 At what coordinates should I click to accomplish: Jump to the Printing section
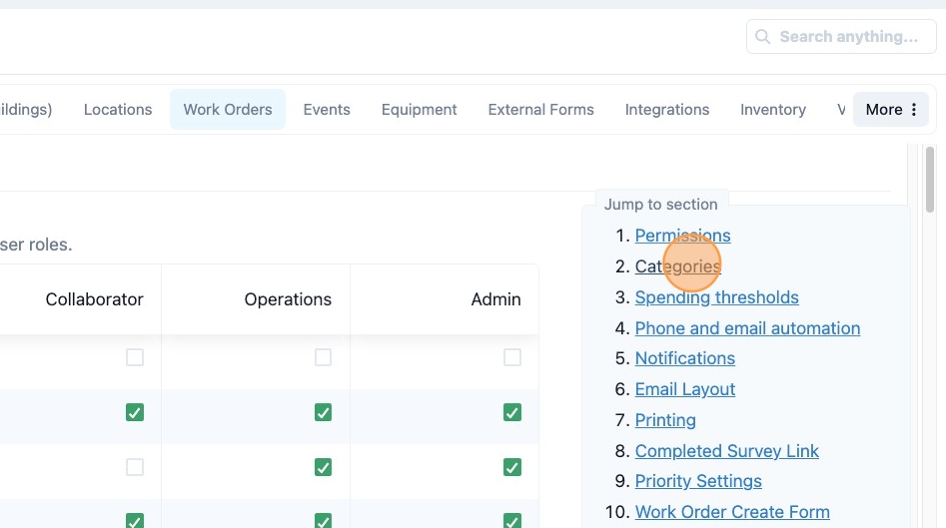tap(665, 420)
